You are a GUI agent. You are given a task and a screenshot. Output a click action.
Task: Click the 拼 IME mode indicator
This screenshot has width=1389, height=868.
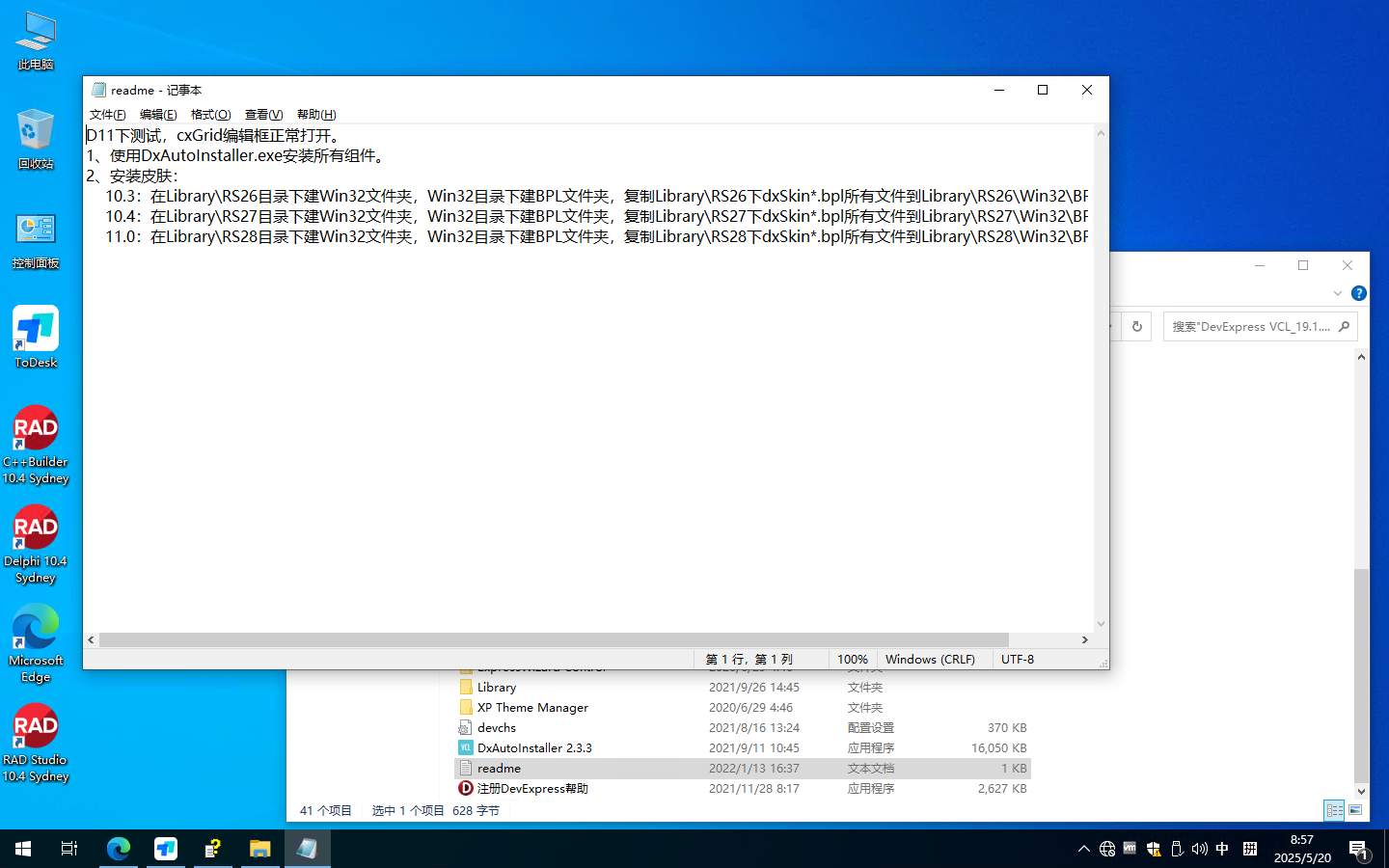[x=1250, y=849]
